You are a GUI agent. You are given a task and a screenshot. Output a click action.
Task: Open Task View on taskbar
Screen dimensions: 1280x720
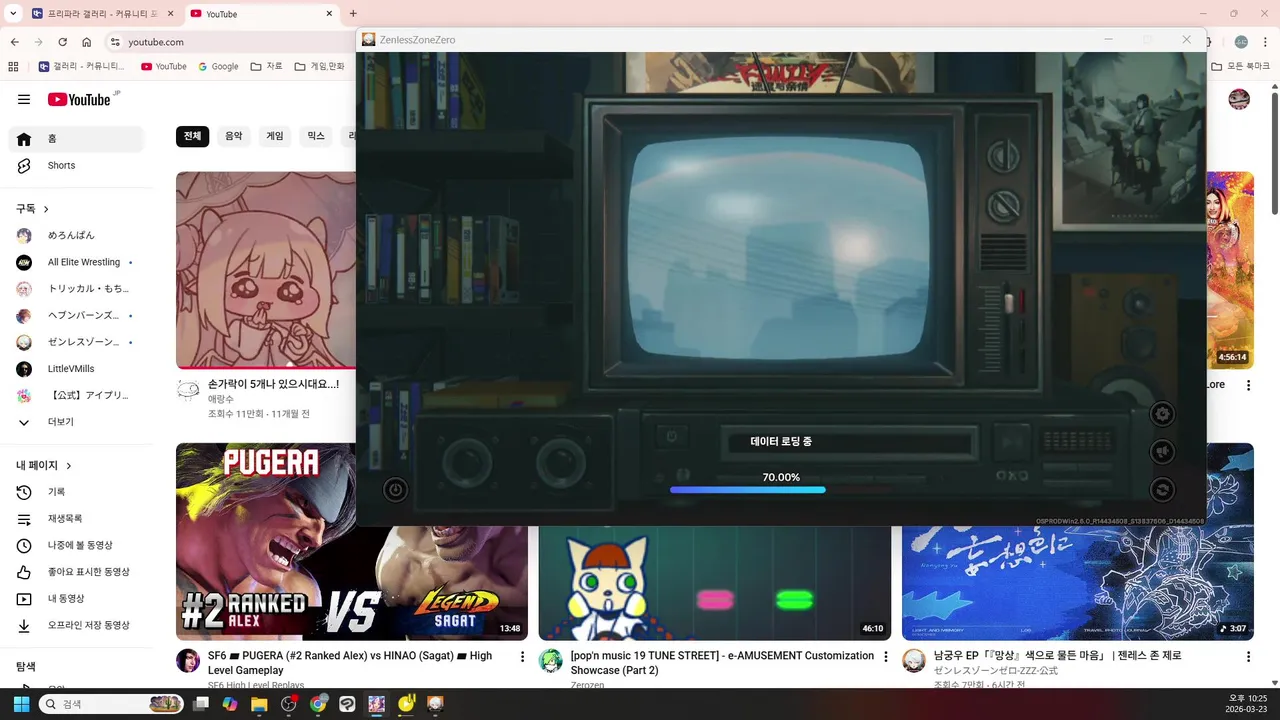click(201, 704)
